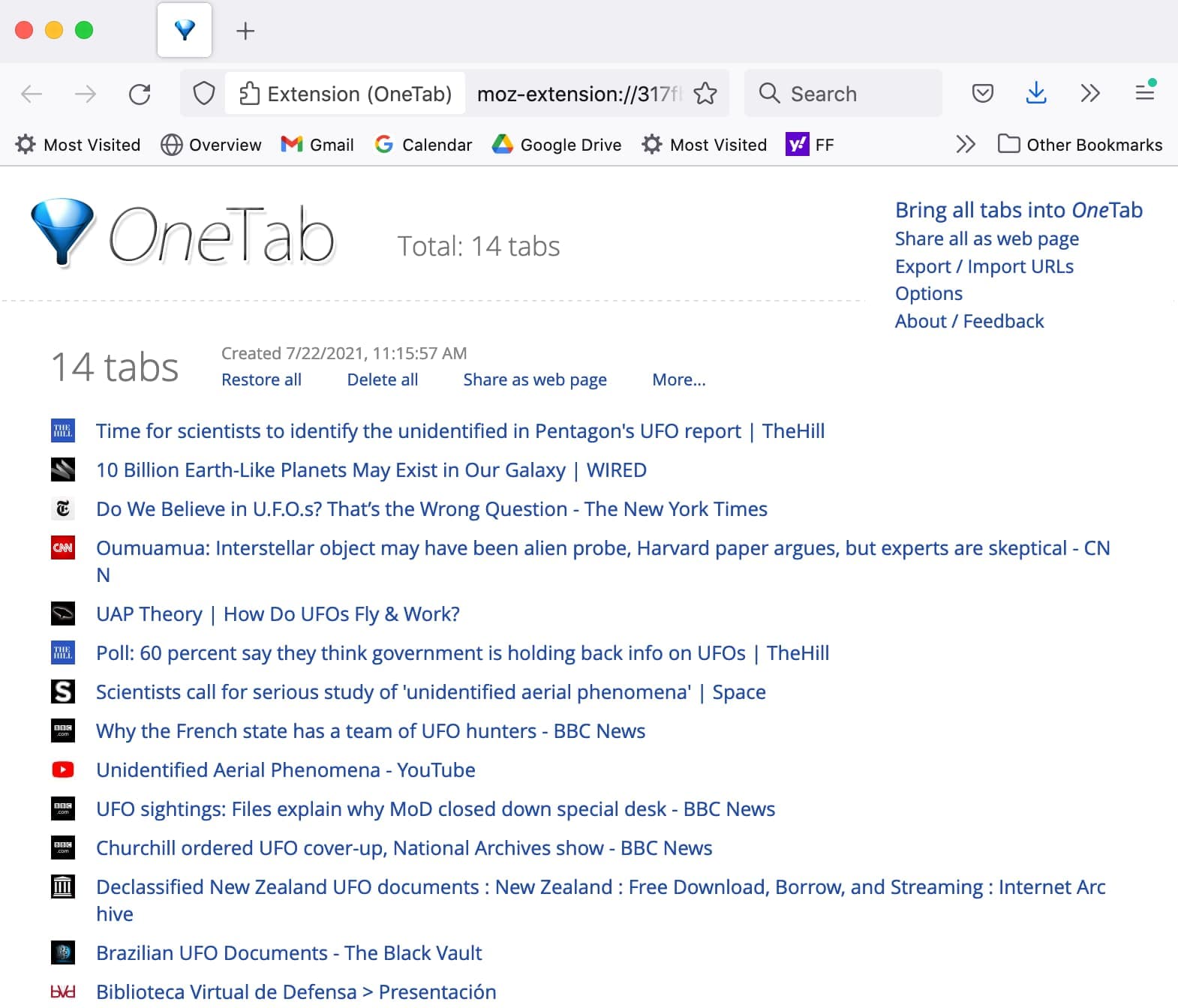
Task: Open Calendar bookmark
Action: 423,145
